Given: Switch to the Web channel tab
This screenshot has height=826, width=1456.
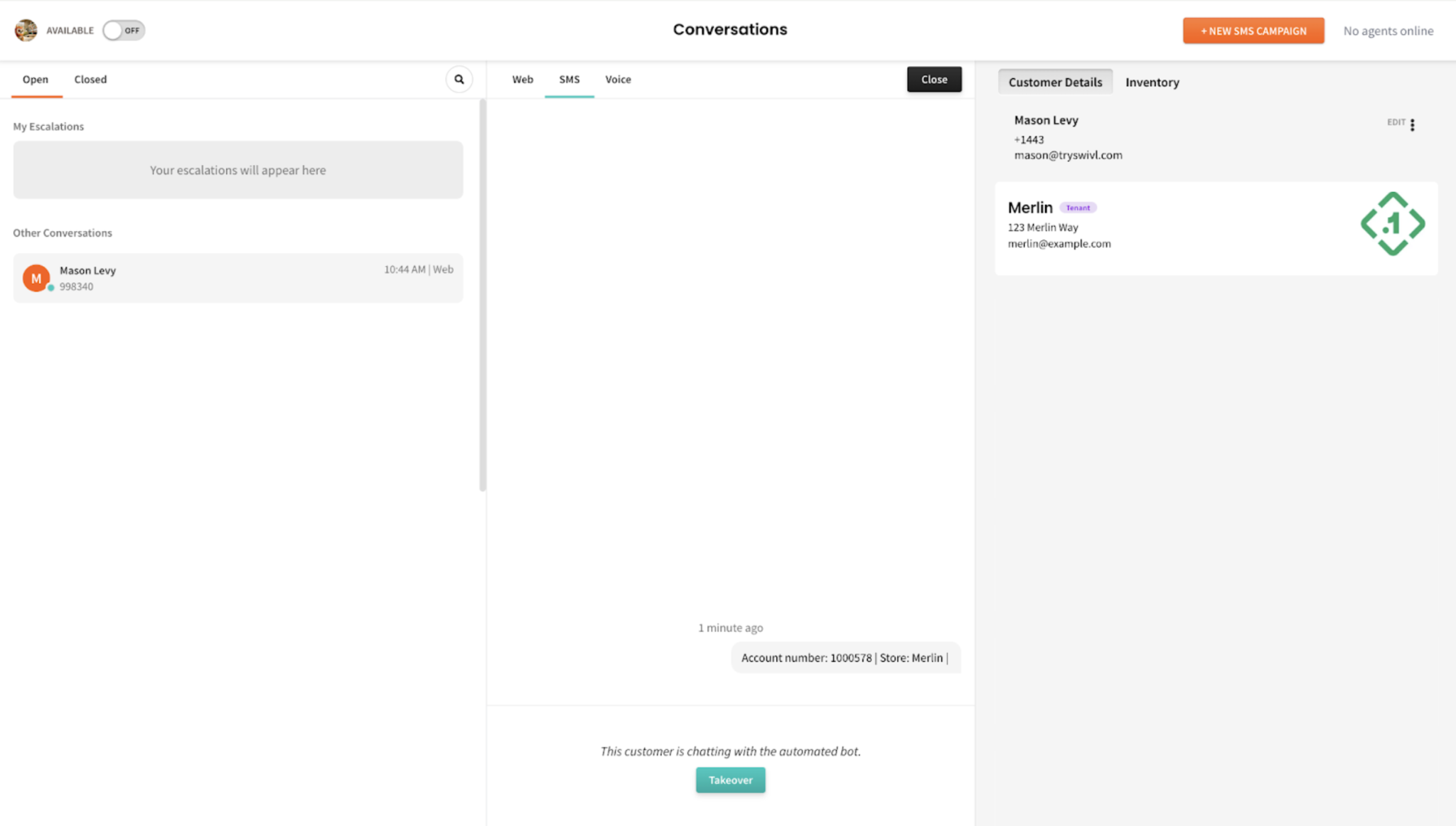Looking at the screenshot, I should tap(523, 80).
